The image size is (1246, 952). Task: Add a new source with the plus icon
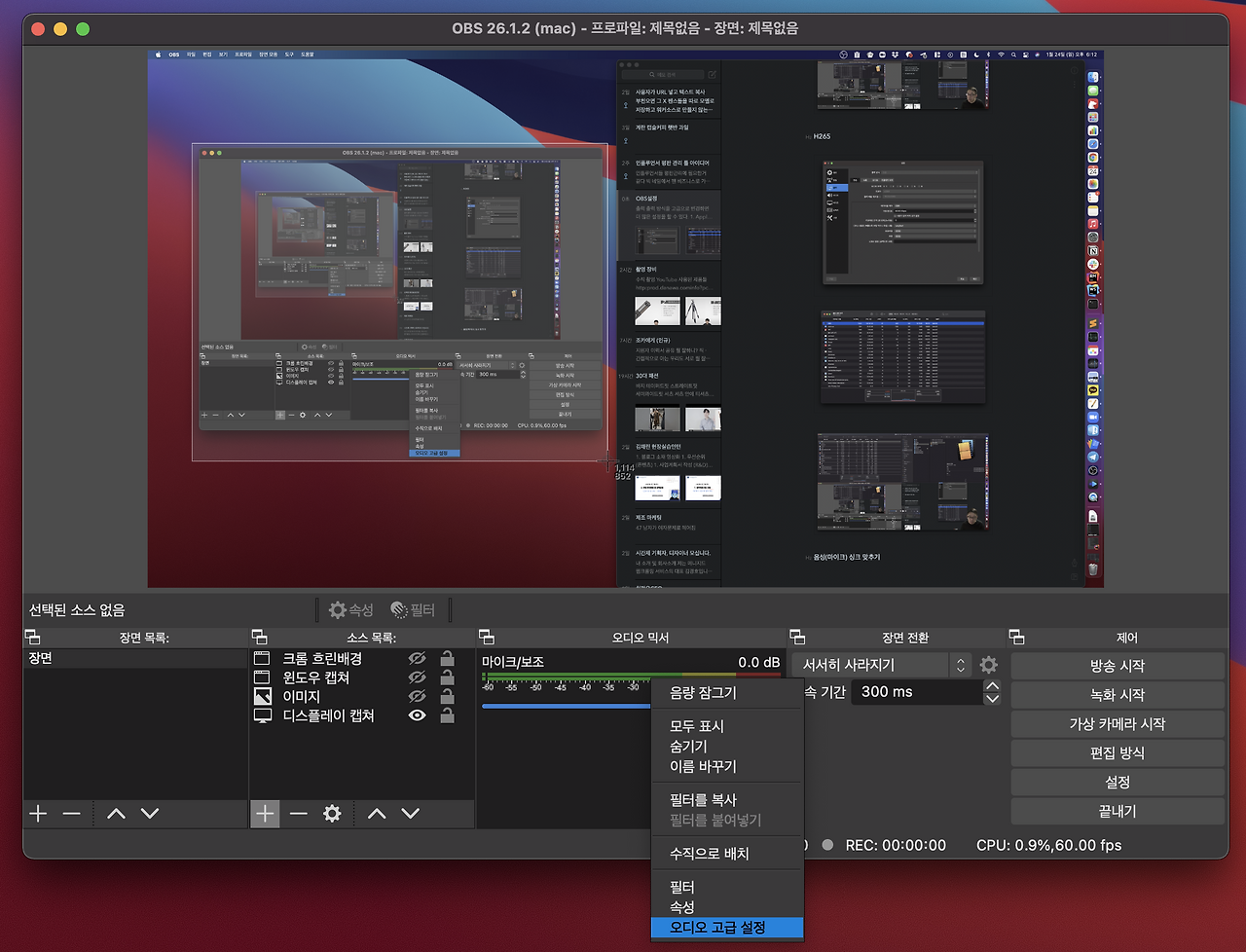point(265,813)
